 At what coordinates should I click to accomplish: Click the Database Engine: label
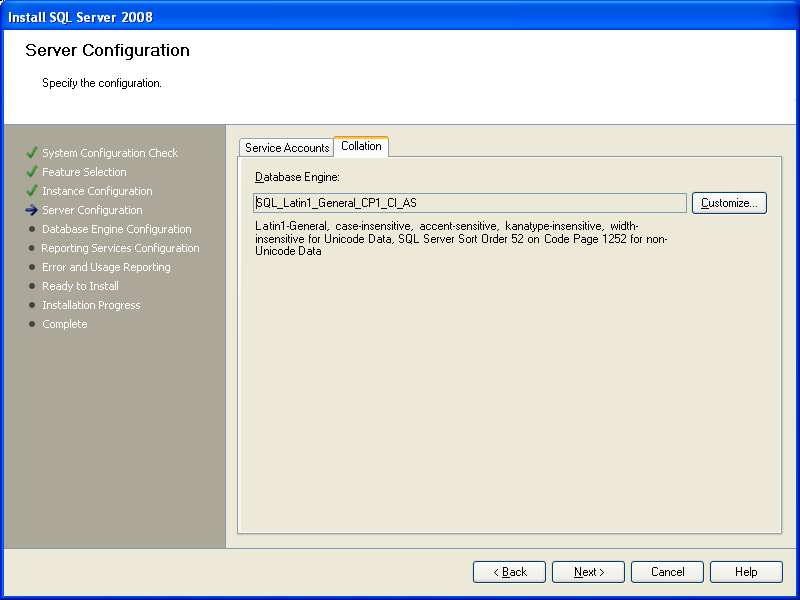point(297,177)
